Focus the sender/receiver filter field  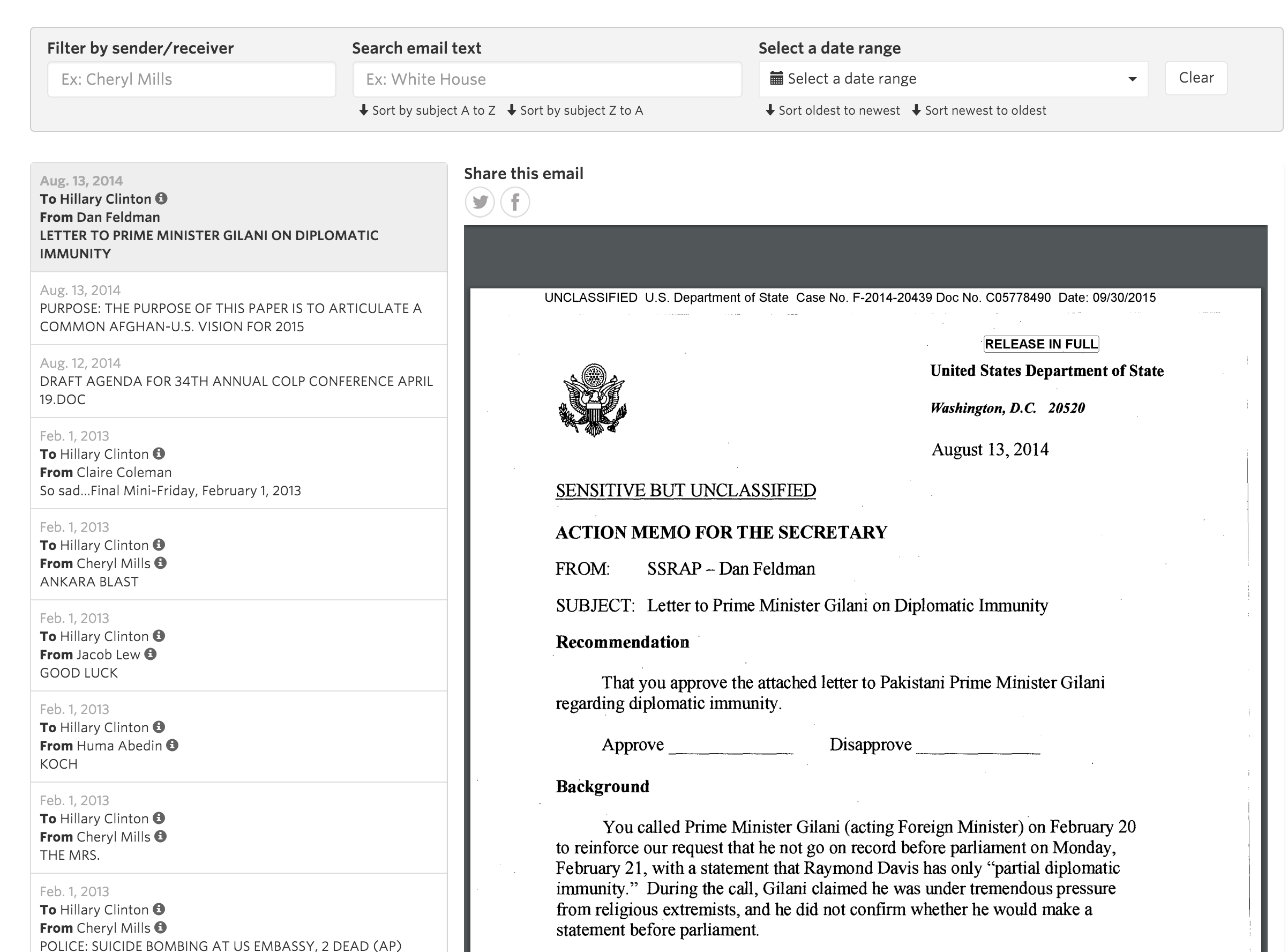click(x=191, y=79)
